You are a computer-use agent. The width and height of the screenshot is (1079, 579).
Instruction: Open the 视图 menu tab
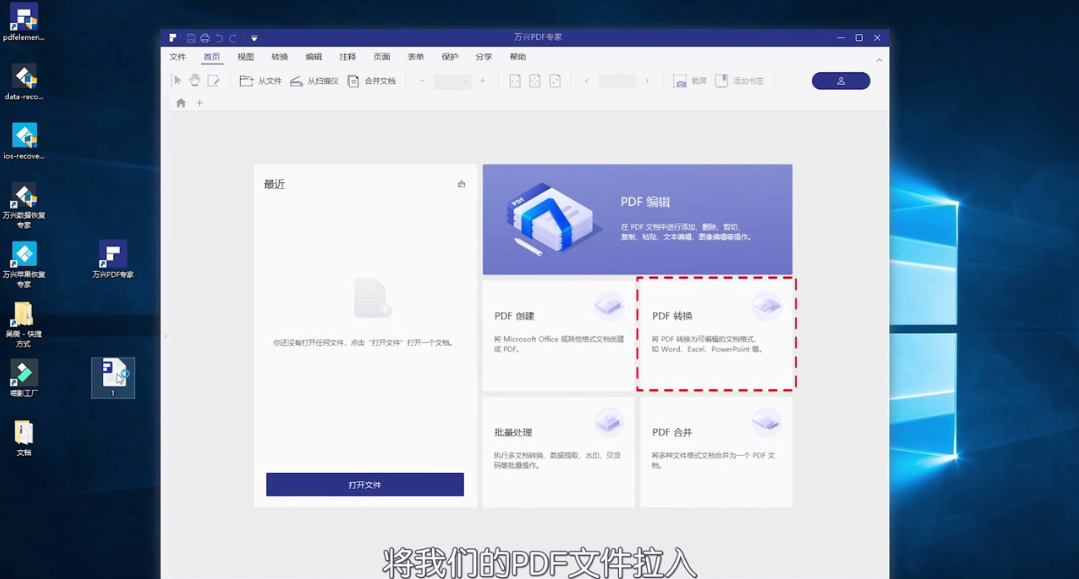[x=246, y=57]
